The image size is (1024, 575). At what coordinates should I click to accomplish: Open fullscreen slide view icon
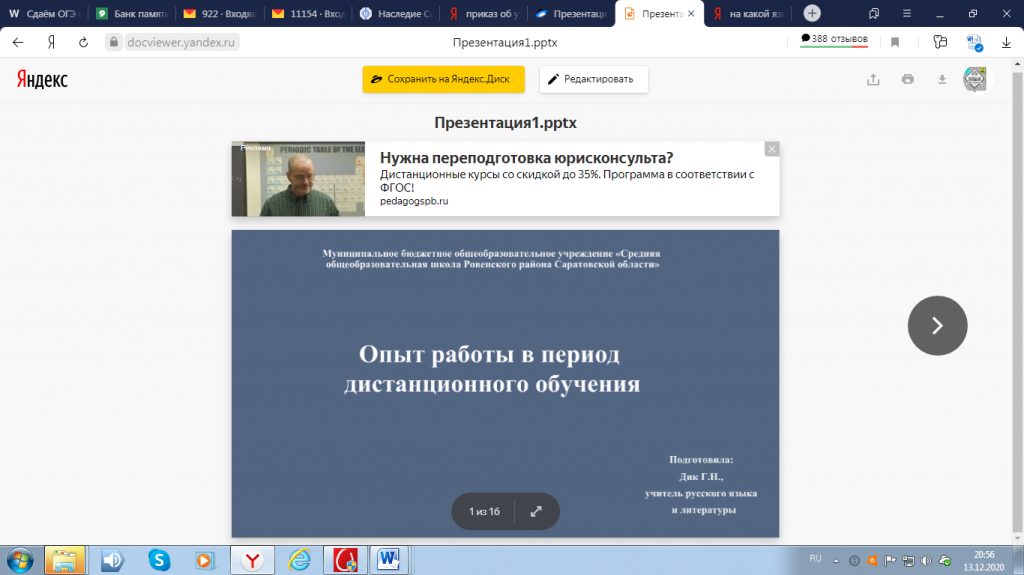536,512
